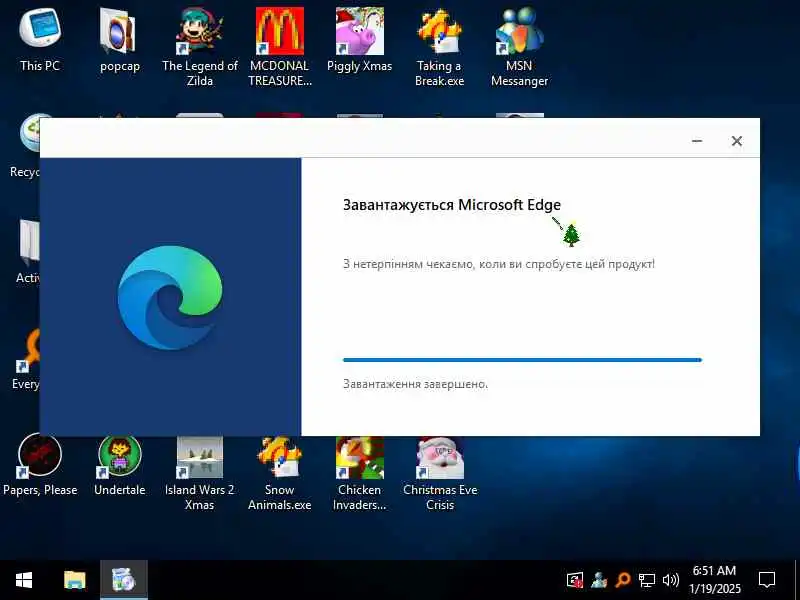This screenshot has width=800, height=600.
Task: Open the Piggly Xmas shortcut
Action: tap(360, 40)
